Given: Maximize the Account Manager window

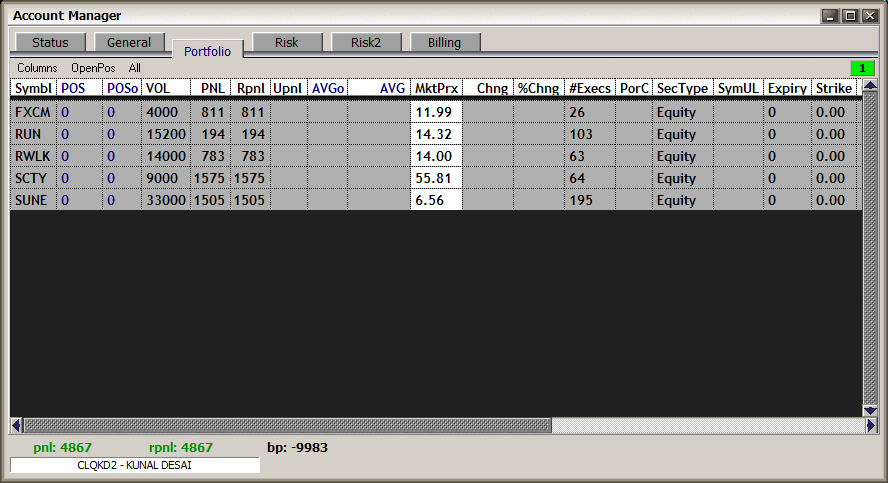Looking at the screenshot, I should pyautogui.click(x=850, y=16).
